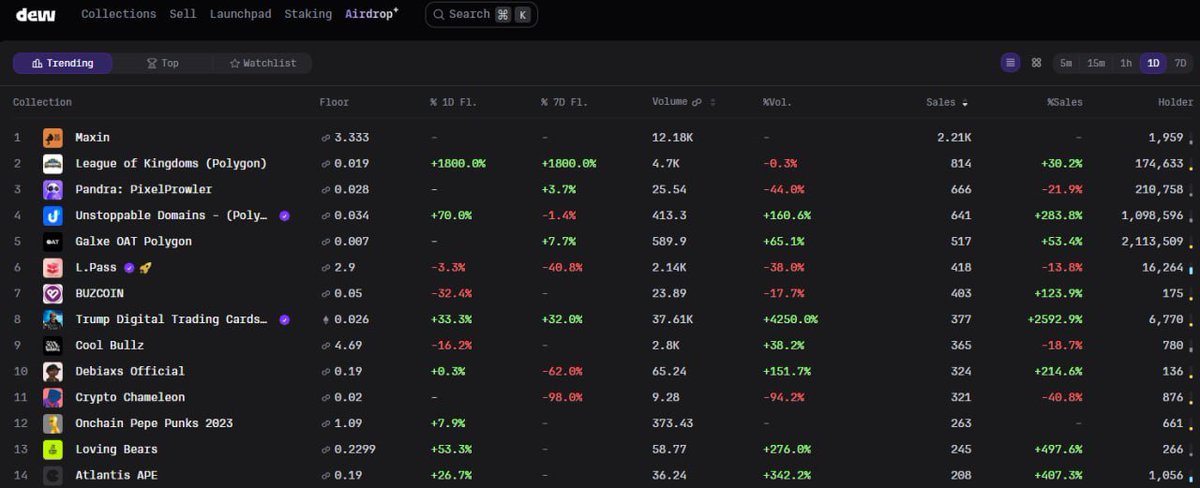The image size is (1200, 488).
Task: Click the L.Pass collection avatar
Action: tap(53, 267)
